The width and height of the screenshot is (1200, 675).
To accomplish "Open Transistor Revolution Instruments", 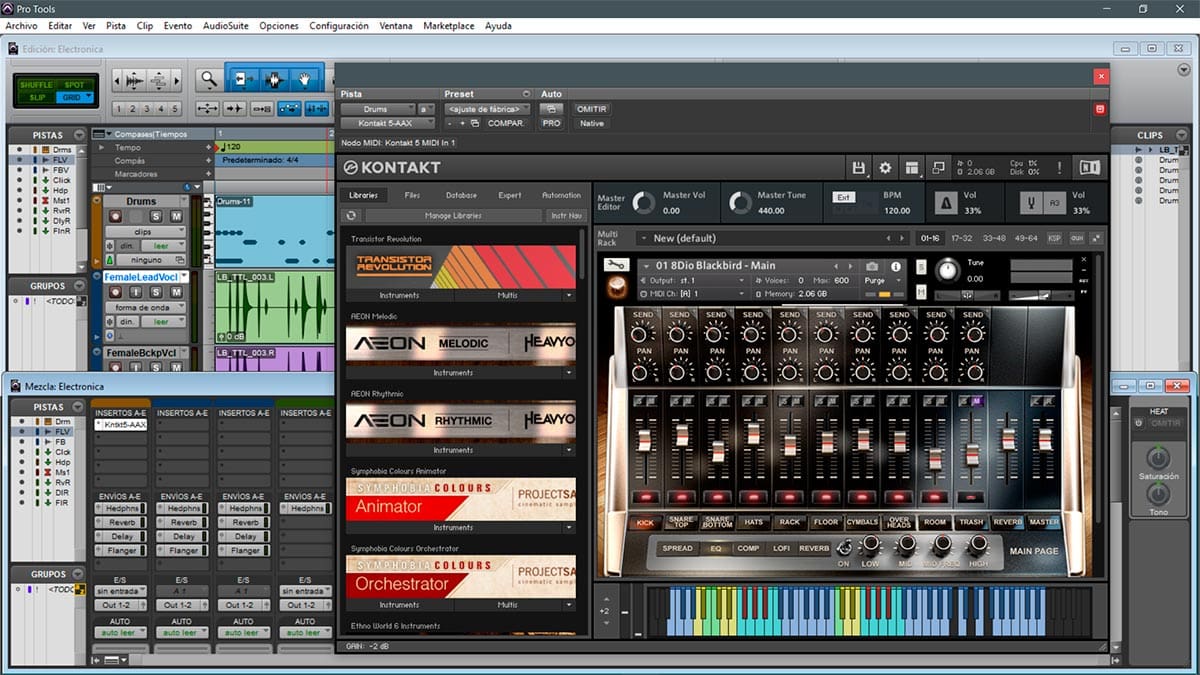I will pos(398,296).
